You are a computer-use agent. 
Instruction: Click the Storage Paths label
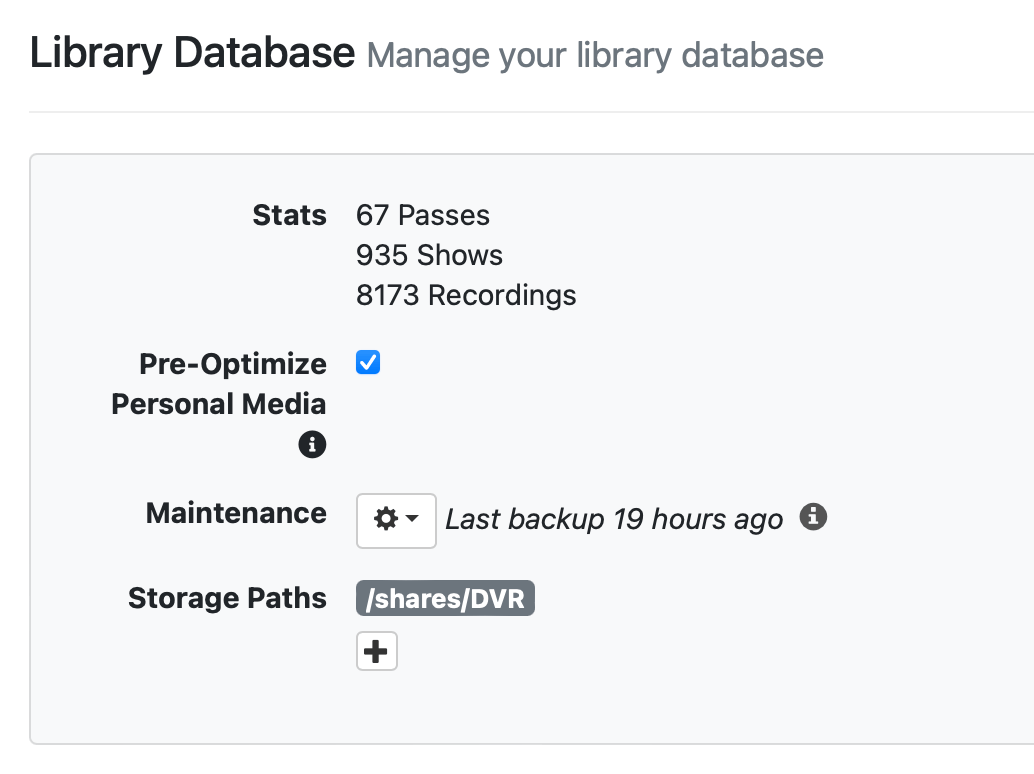(227, 598)
